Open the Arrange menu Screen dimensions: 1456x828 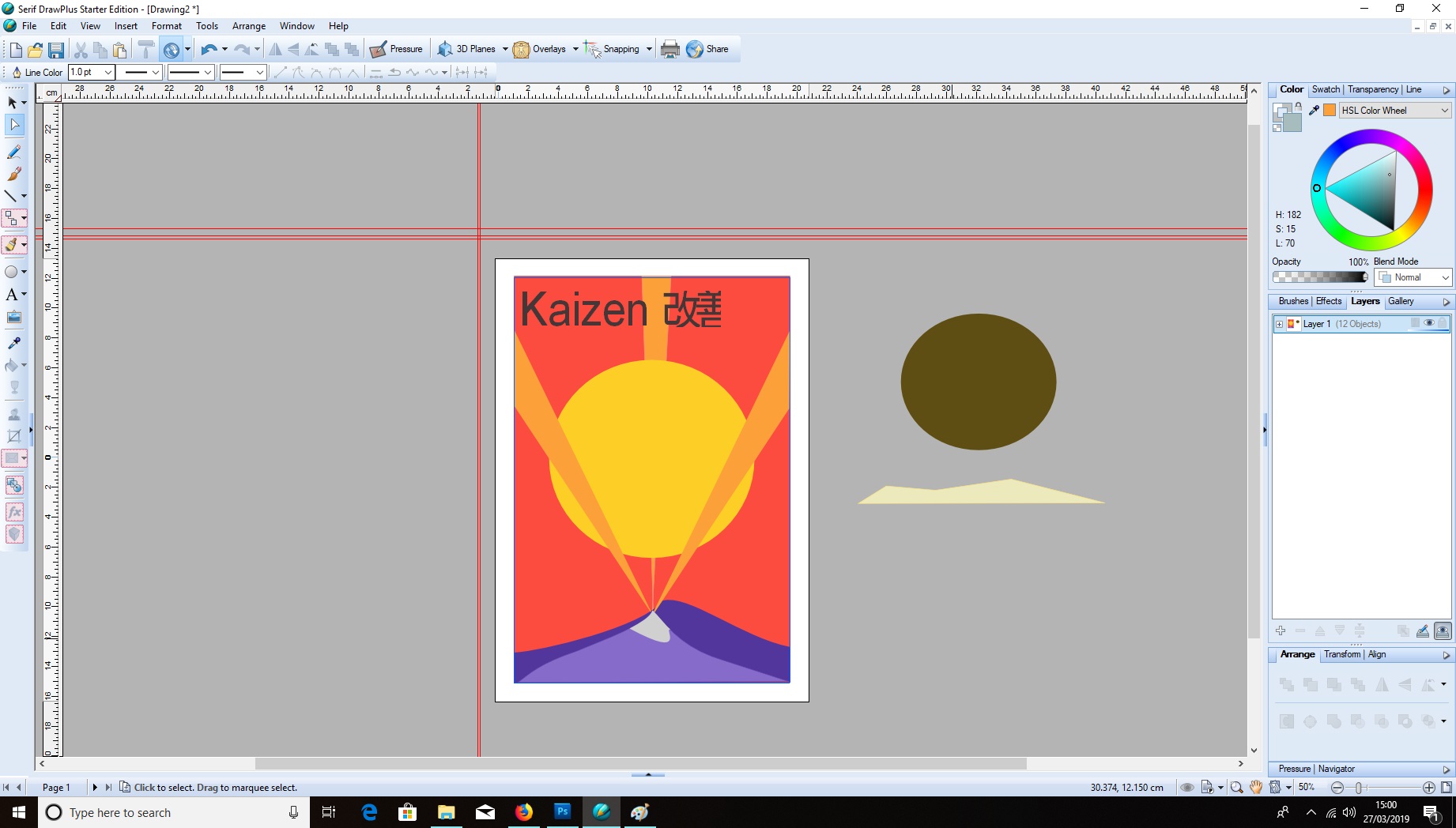coord(248,26)
